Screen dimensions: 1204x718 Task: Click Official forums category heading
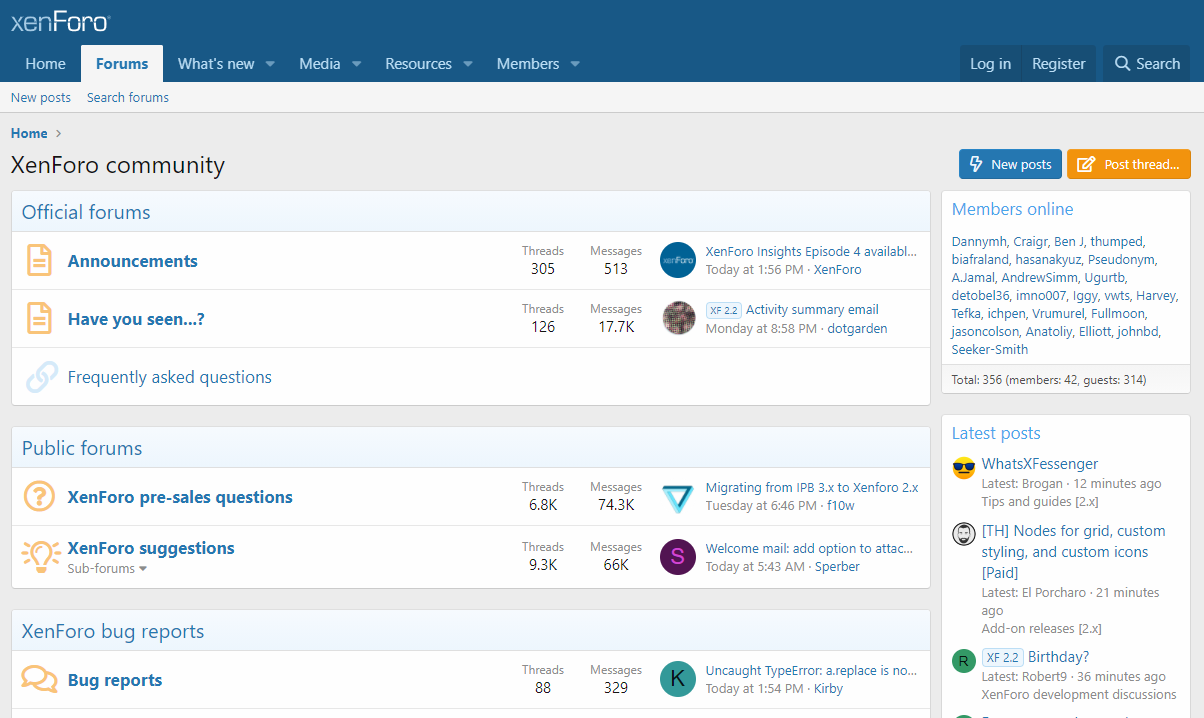86,212
